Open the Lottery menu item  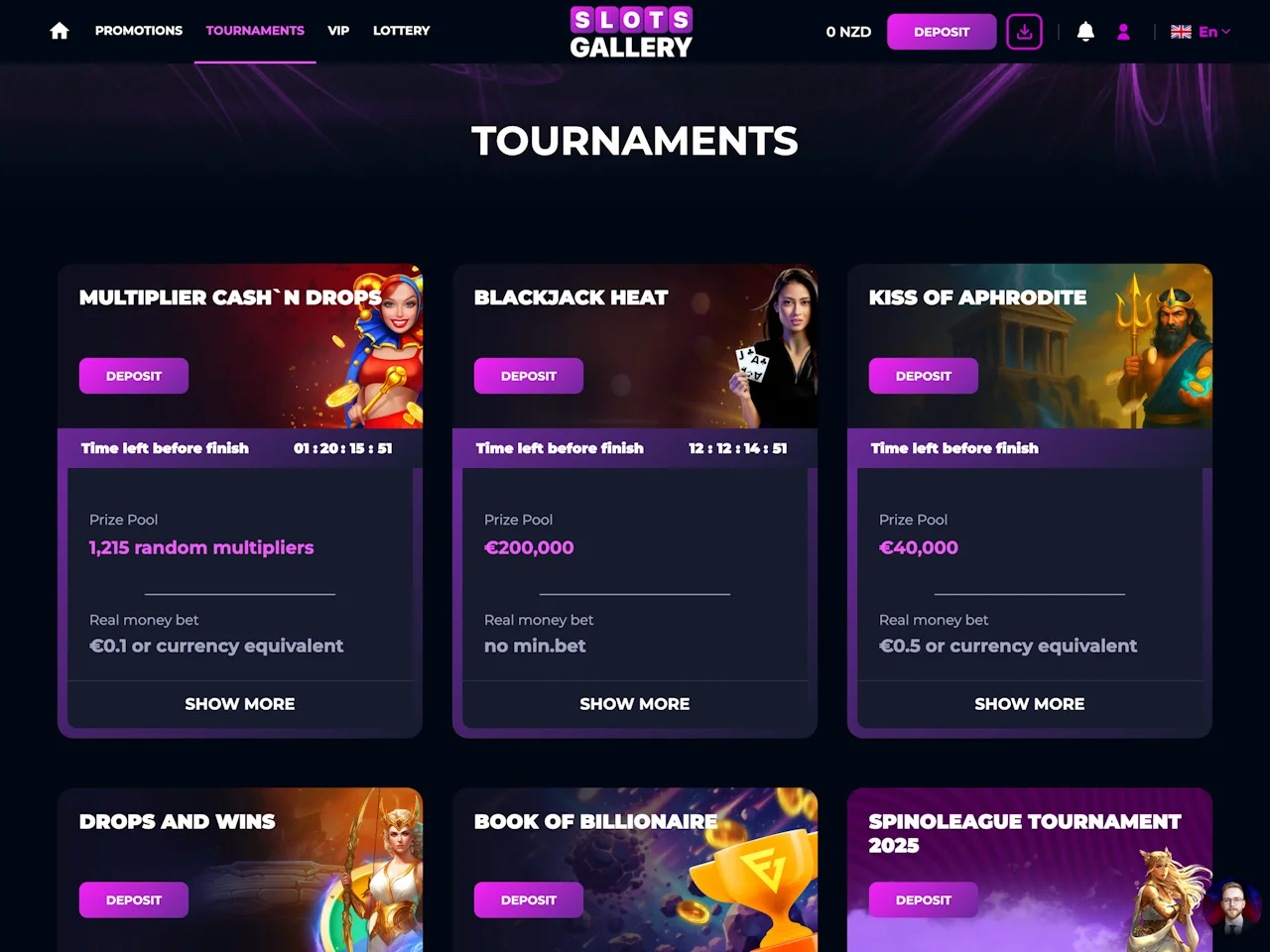(402, 31)
